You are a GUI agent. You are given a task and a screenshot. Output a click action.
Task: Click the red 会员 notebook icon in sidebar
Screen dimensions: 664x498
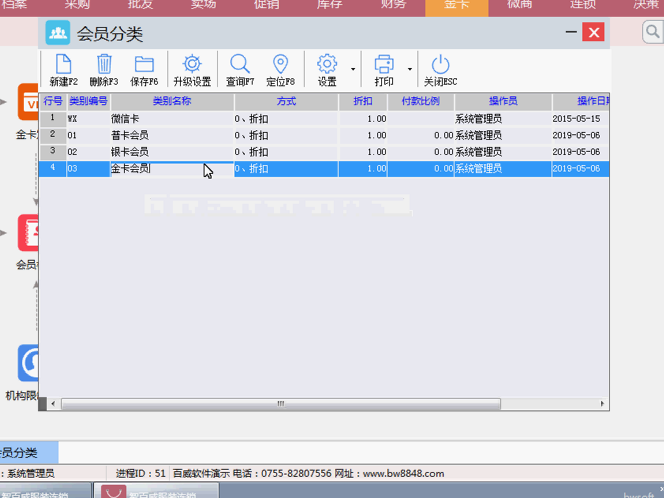[x=28, y=233]
